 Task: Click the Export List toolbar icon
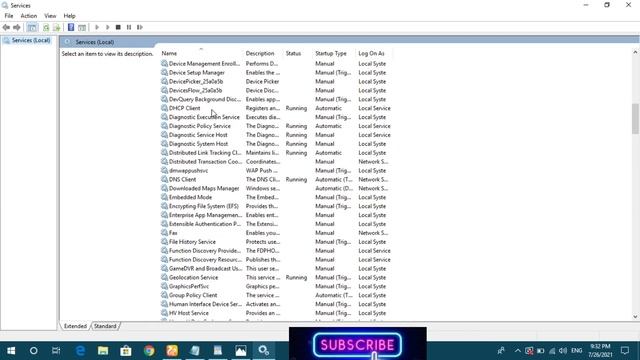coord(57,27)
